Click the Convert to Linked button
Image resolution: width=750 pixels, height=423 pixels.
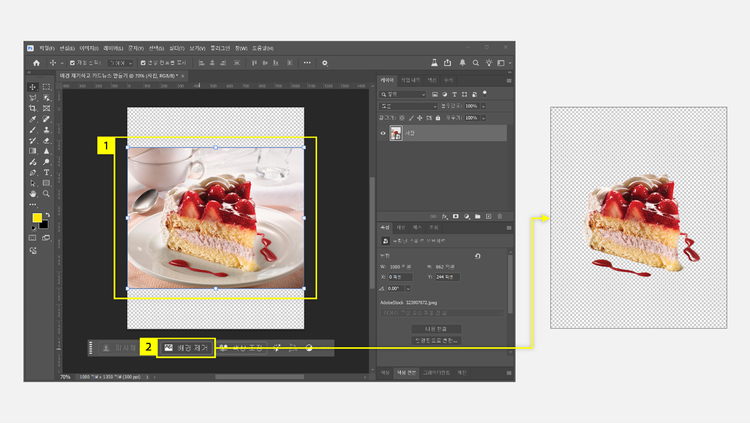(x=436, y=340)
